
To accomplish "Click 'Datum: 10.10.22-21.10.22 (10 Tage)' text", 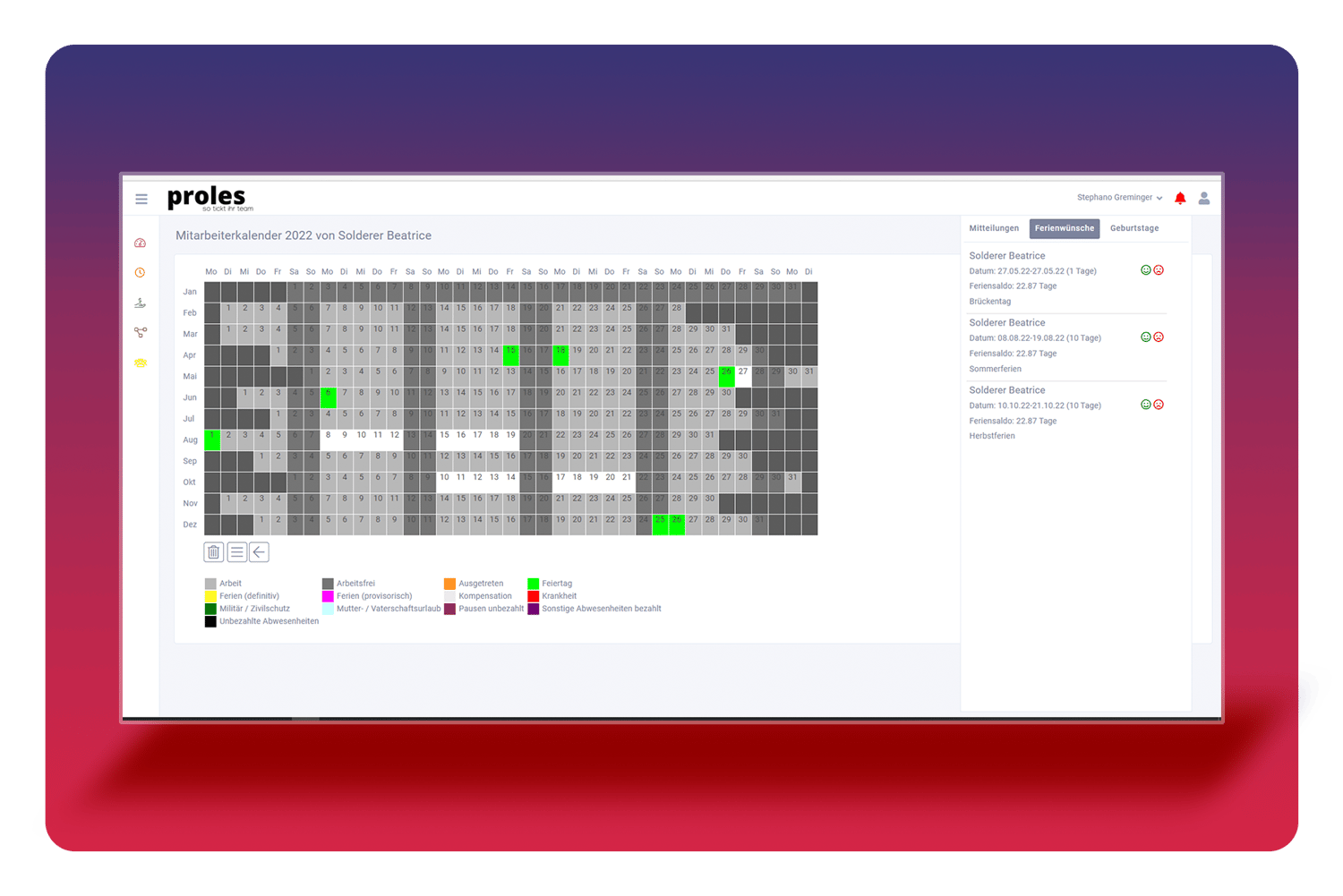I will click(1035, 405).
